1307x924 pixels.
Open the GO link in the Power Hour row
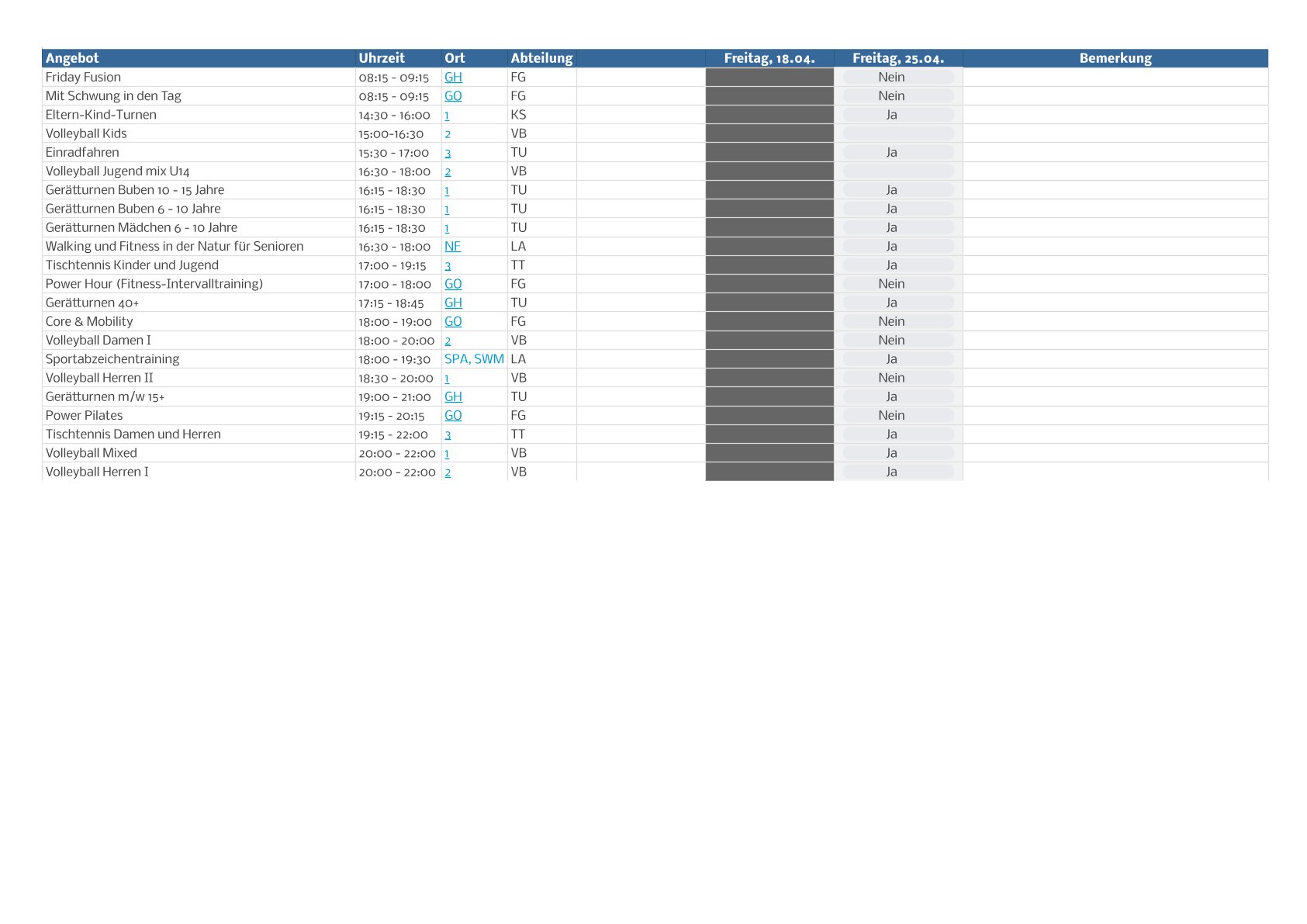(453, 284)
